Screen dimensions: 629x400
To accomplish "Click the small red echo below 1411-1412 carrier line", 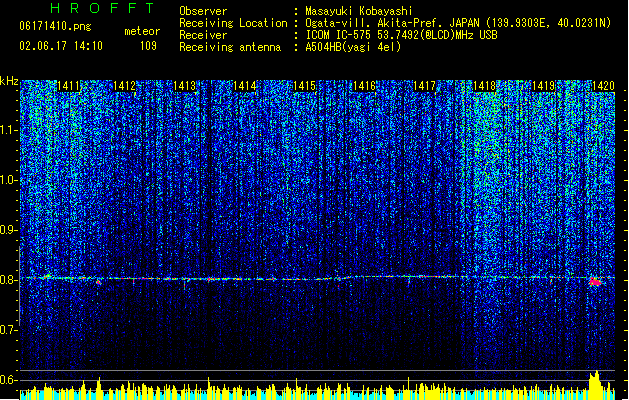I will pos(99,282).
